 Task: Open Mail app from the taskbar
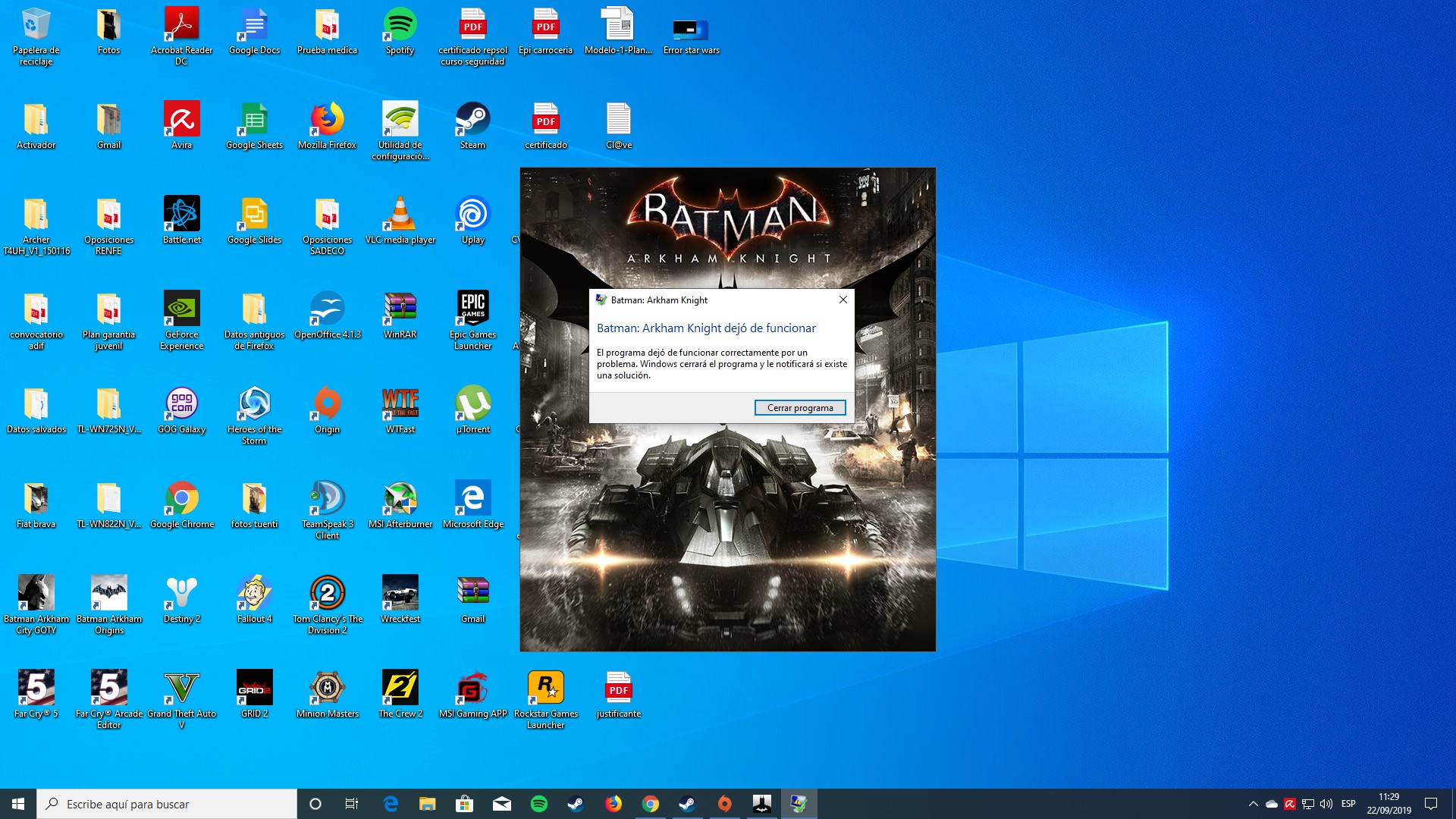(502, 804)
